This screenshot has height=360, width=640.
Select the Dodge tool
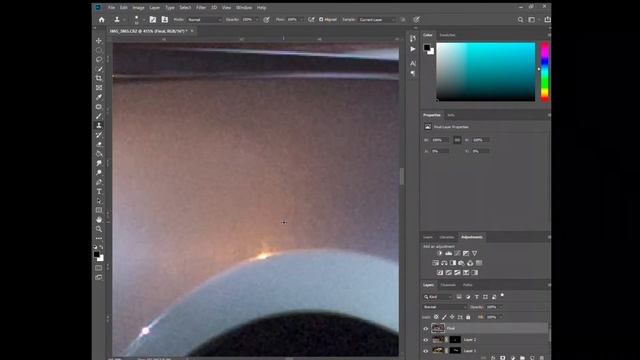tap(99, 172)
